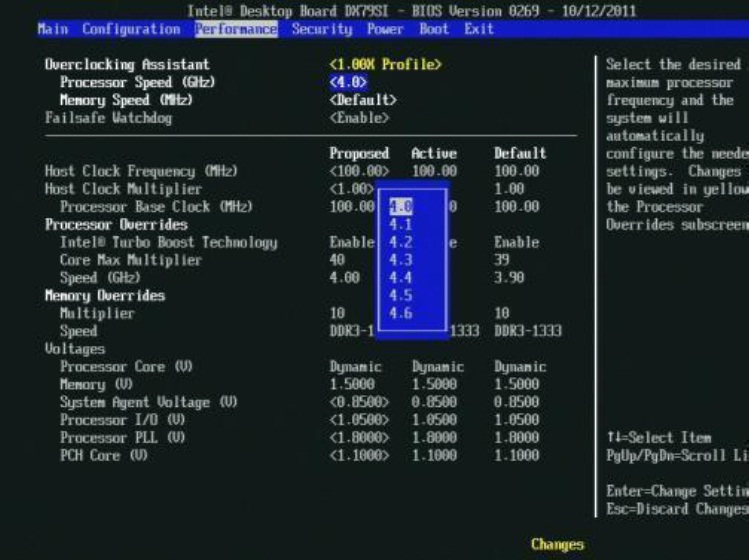Edit proposed Processor PLL voltage <1.8000>
The height and width of the screenshot is (560, 749).
(x=359, y=437)
